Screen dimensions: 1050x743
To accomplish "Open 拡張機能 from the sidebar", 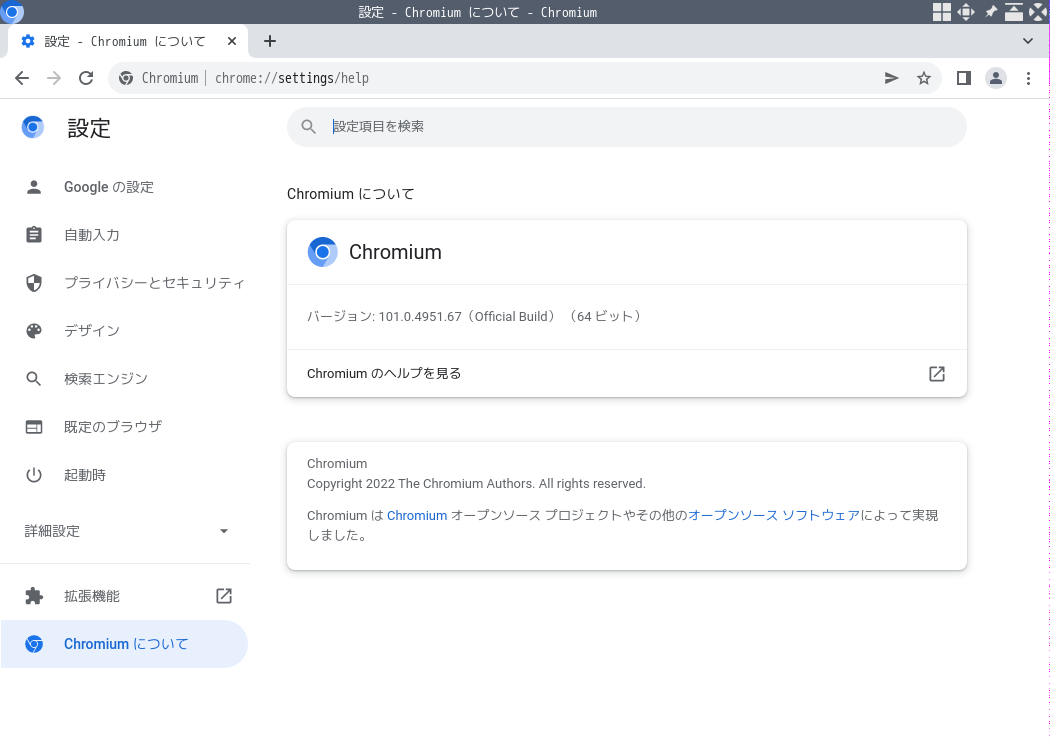I will pos(125,596).
